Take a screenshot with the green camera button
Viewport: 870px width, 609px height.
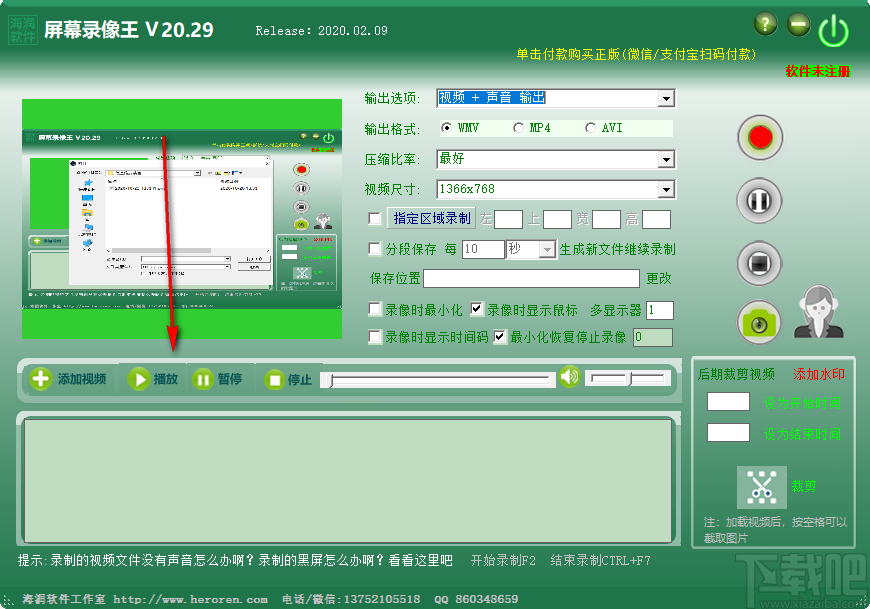point(759,323)
